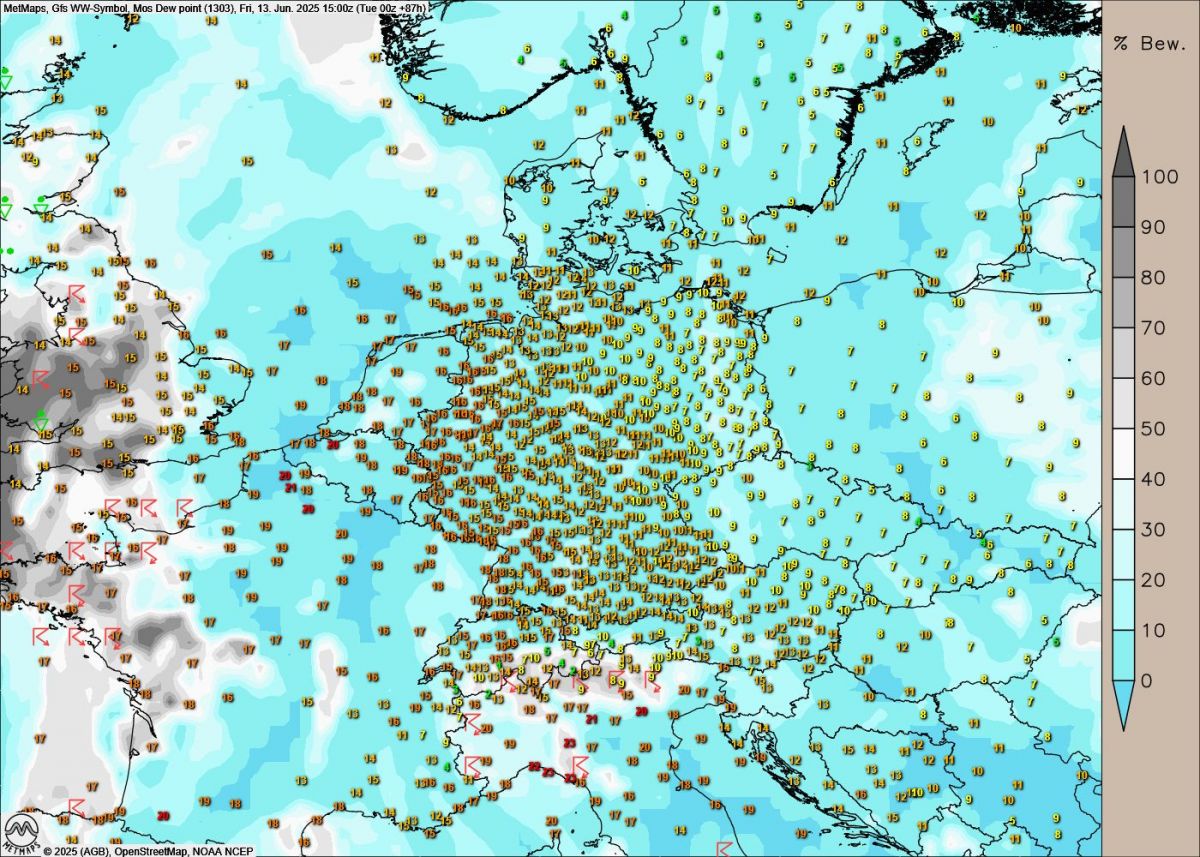This screenshot has height=857, width=1200.
Task: Choose the blue 0–10 legend color segment
Action: [1124, 656]
